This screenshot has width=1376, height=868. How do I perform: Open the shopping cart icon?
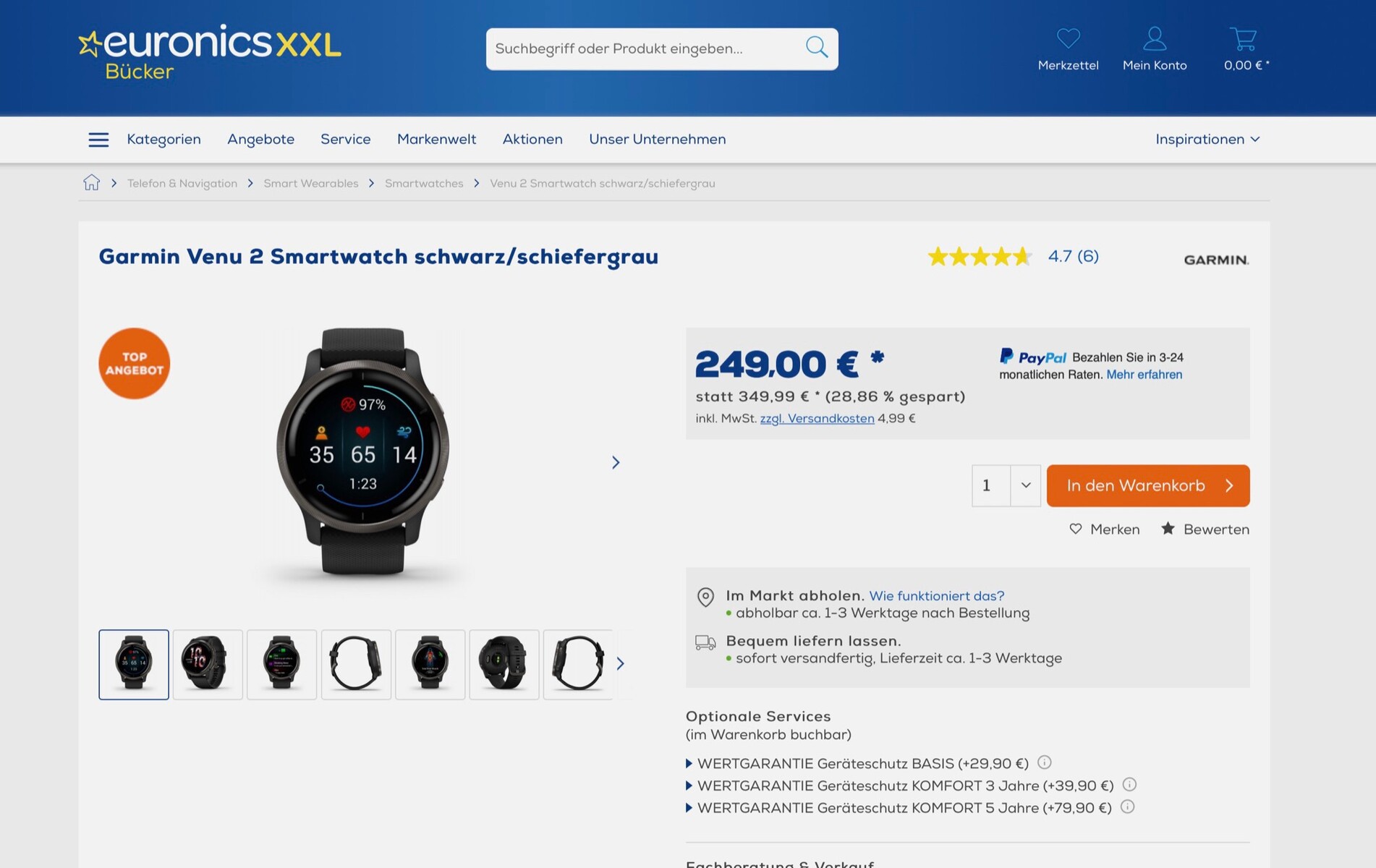(1243, 38)
